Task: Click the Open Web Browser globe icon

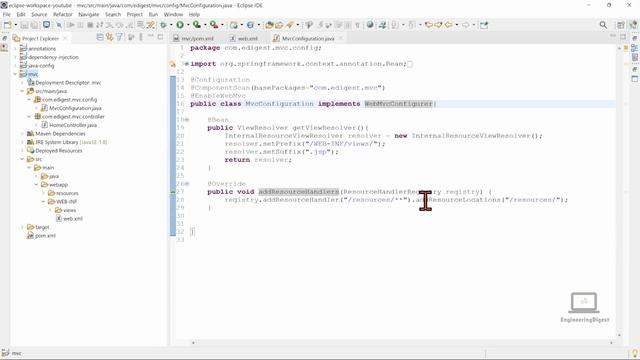Action: [x=370, y=25]
